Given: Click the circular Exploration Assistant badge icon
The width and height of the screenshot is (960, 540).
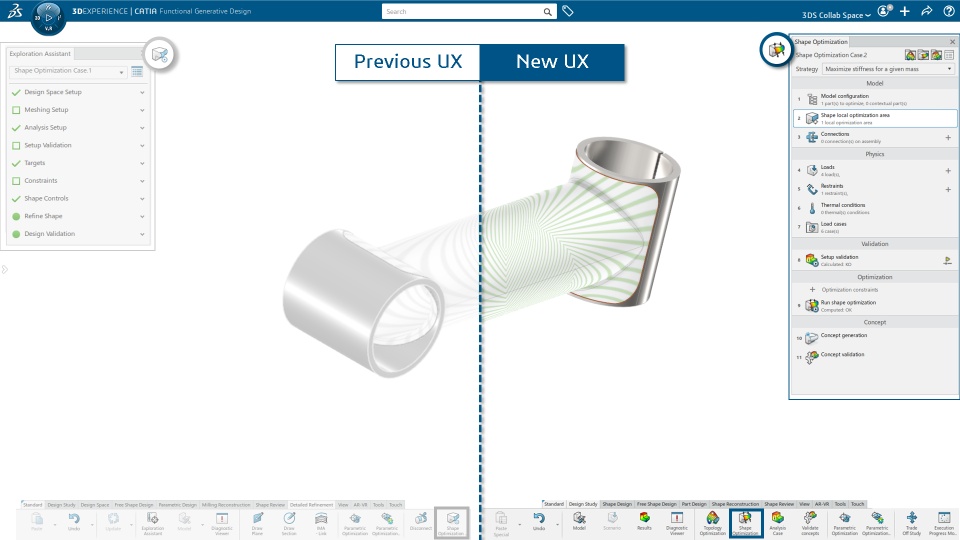Looking at the screenshot, I should (159, 54).
